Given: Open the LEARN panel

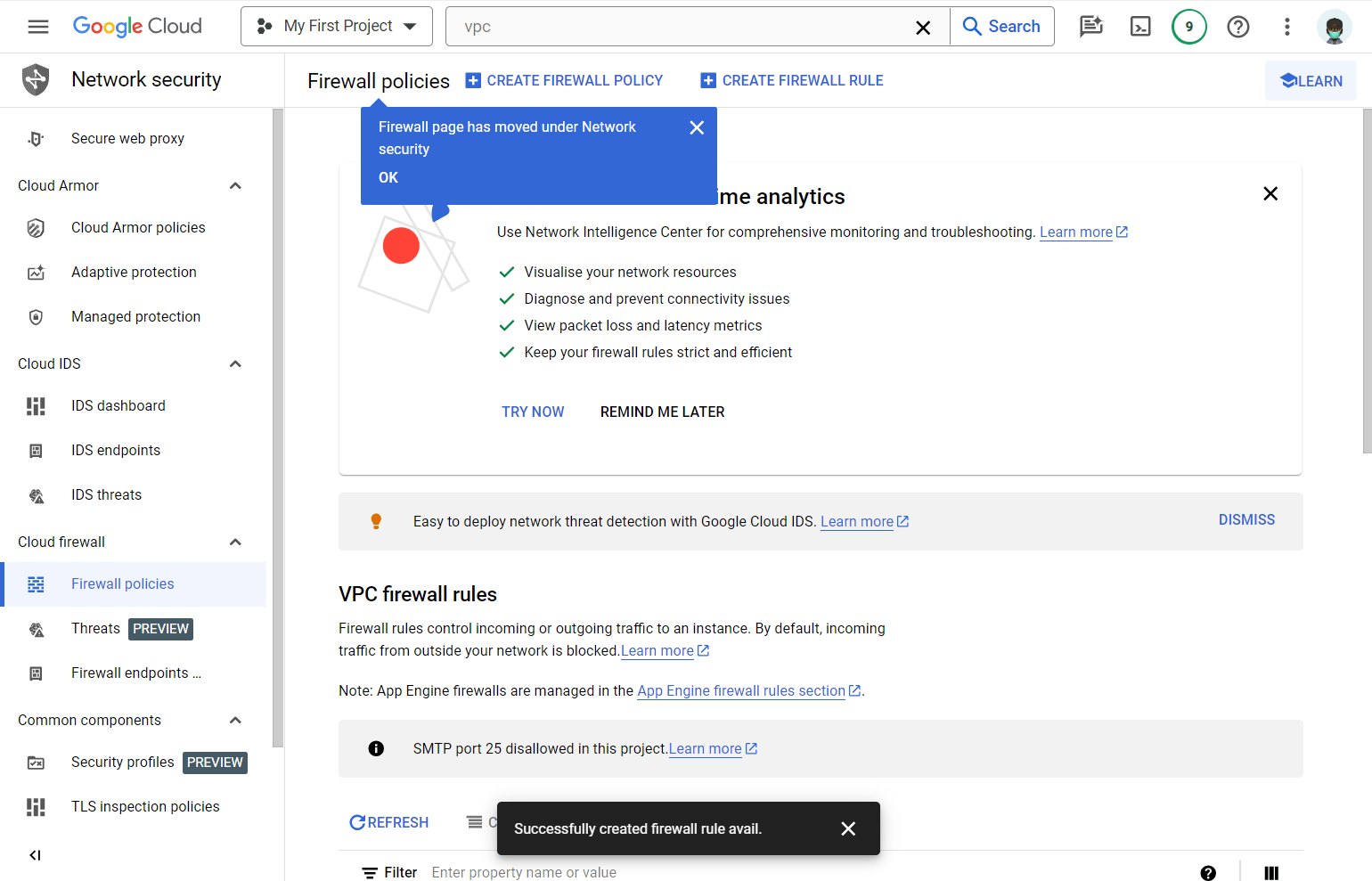Looking at the screenshot, I should 1311,81.
